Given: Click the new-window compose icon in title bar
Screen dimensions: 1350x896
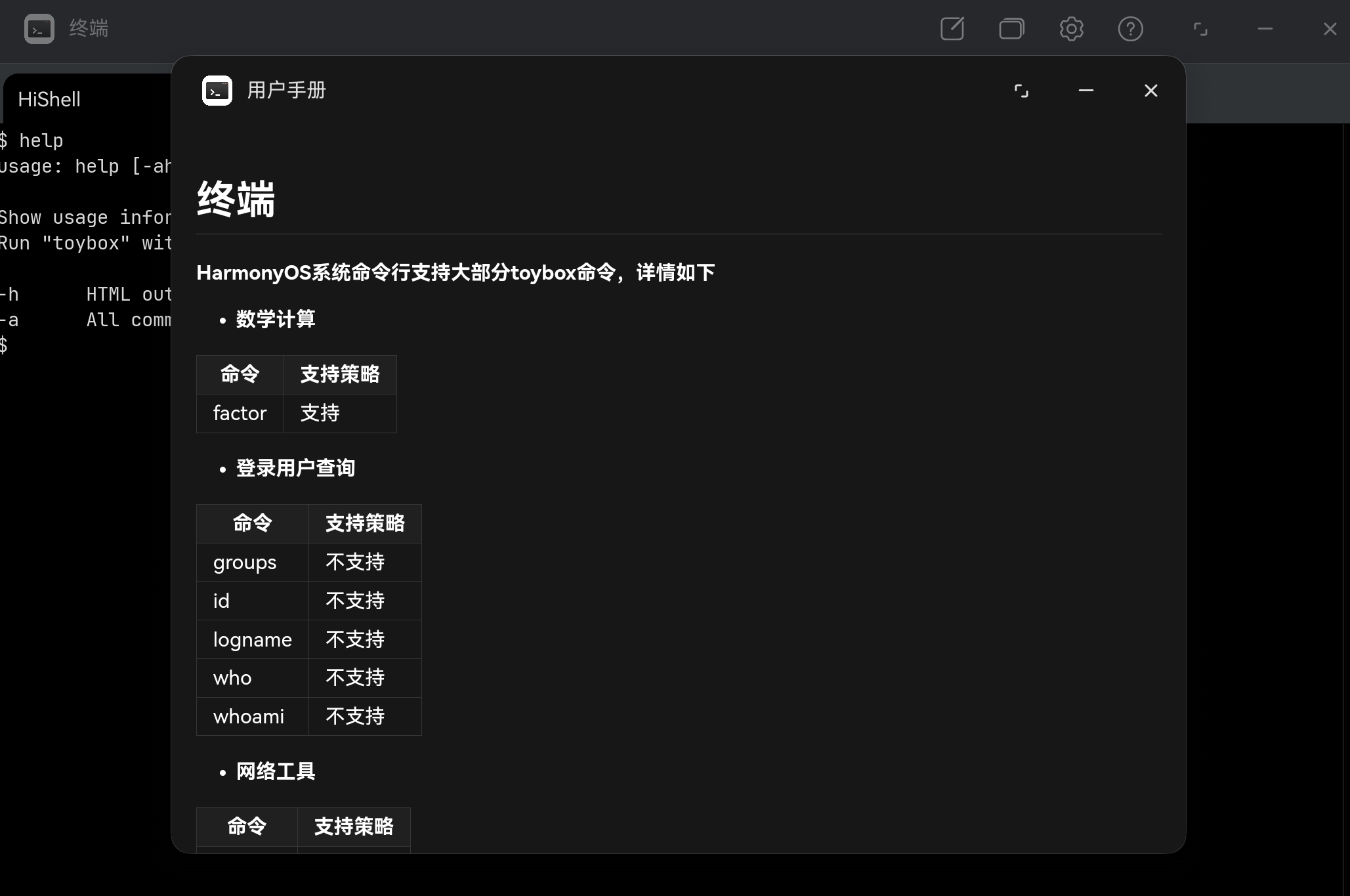Looking at the screenshot, I should (952, 29).
